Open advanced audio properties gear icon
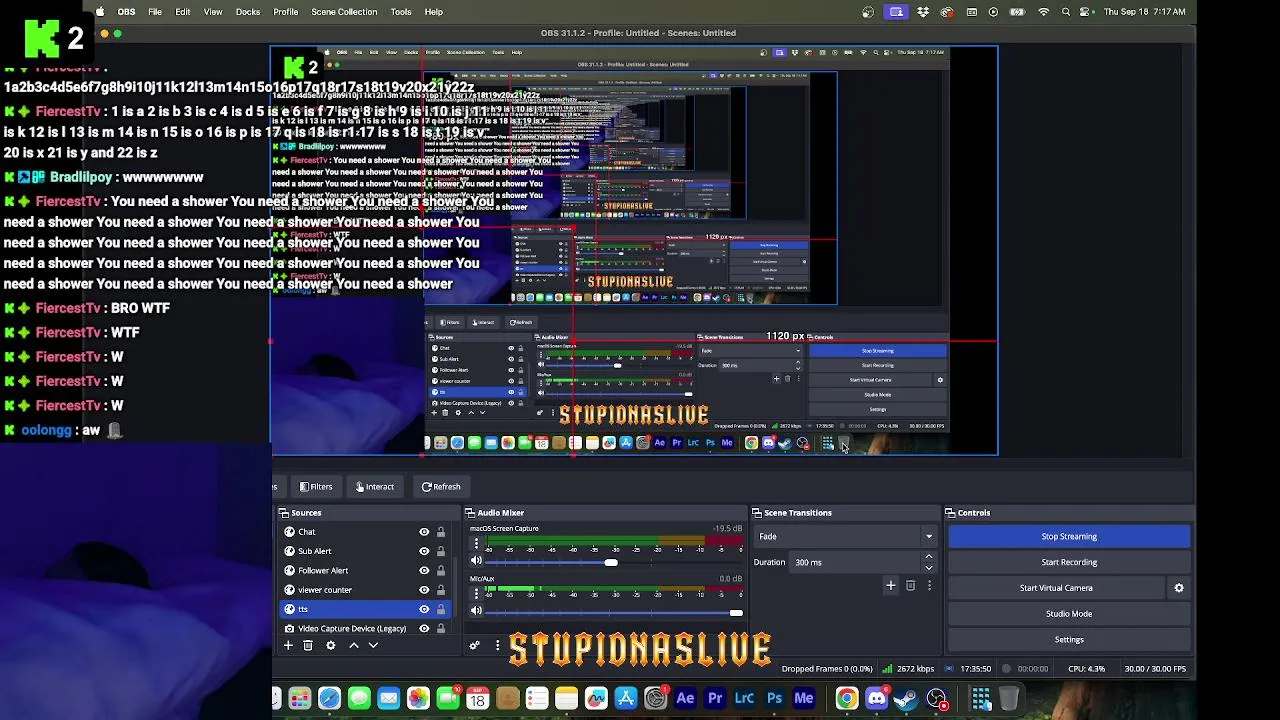1280x720 pixels. [x=475, y=646]
